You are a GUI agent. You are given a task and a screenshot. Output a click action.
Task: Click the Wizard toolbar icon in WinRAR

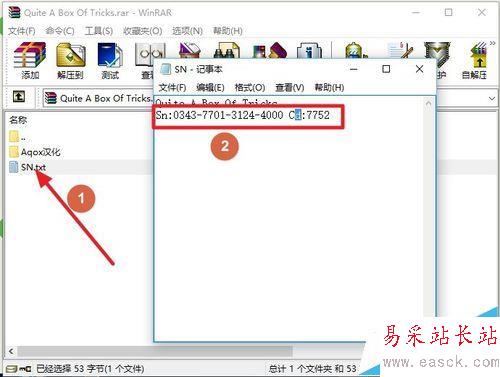(270, 51)
